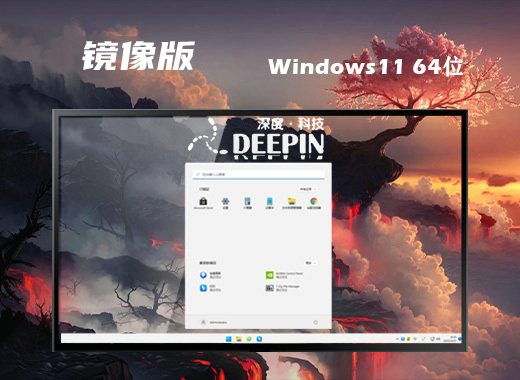Open the blue download-arrow recommended app
This screenshot has width=520, height=380.
210,275
